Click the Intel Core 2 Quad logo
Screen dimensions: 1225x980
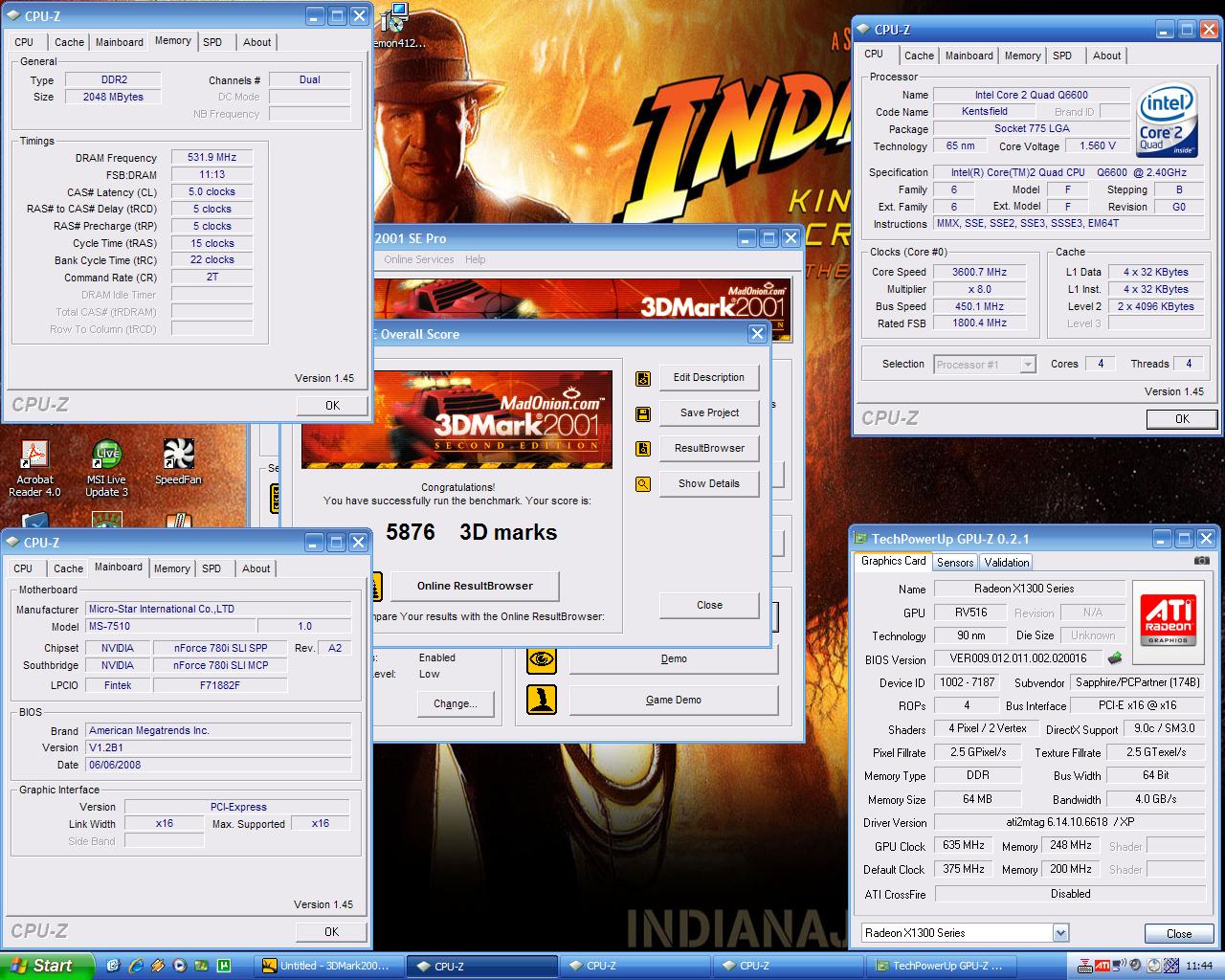(1167, 122)
